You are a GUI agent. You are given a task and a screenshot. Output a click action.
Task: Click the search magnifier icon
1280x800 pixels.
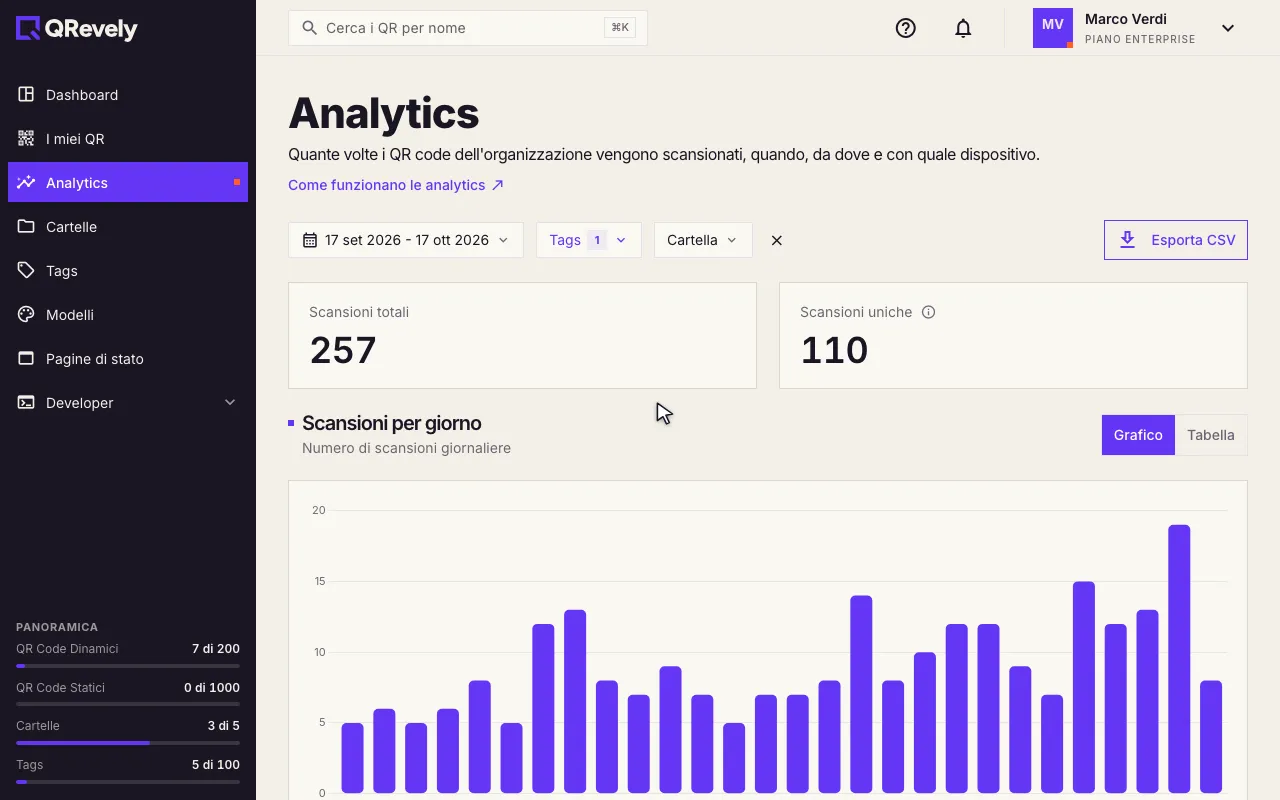(x=310, y=28)
